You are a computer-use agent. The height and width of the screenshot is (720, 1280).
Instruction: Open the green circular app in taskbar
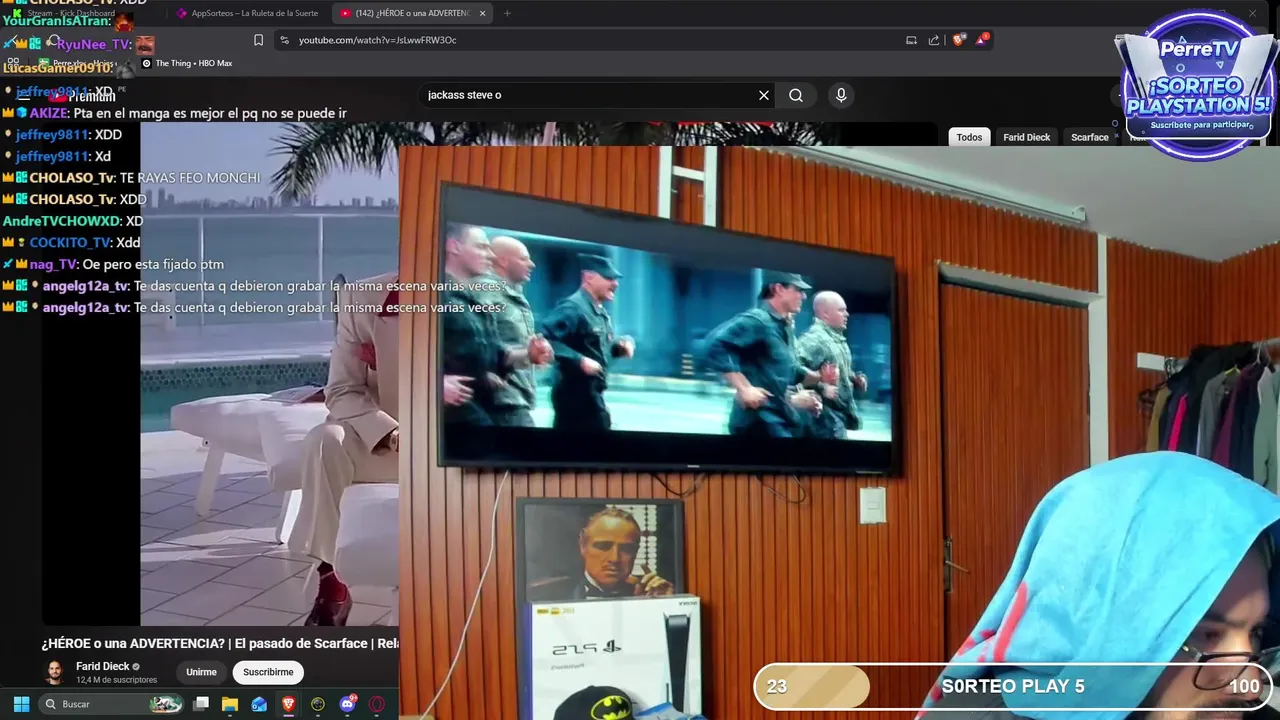coord(318,704)
